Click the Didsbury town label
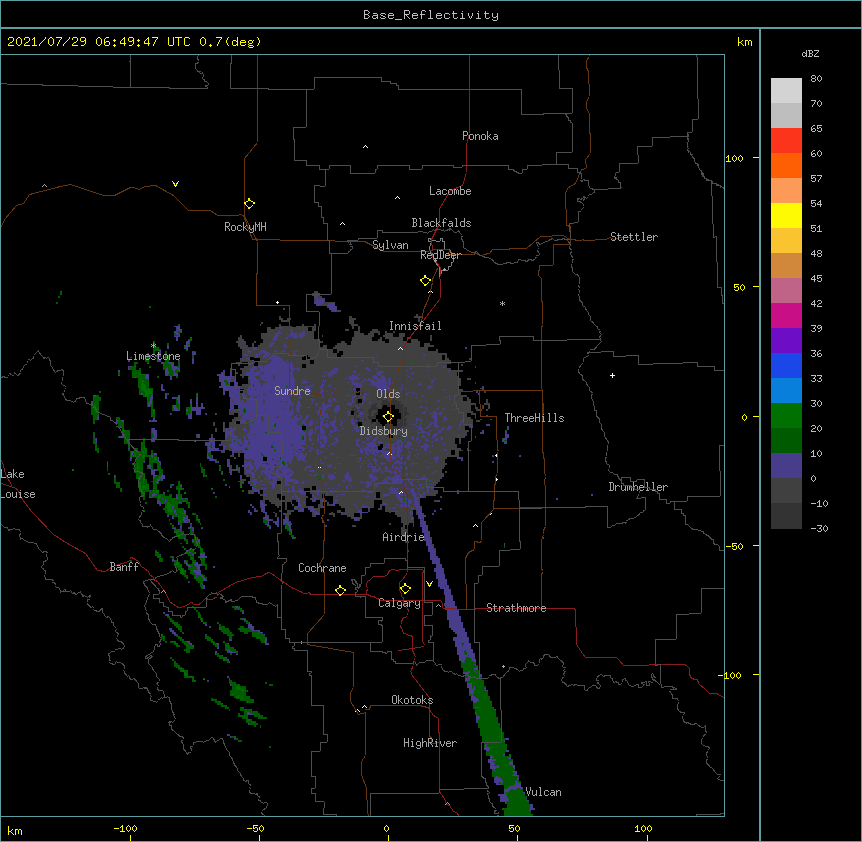The image size is (862, 842). pyautogui.click(x=384, y=431)
